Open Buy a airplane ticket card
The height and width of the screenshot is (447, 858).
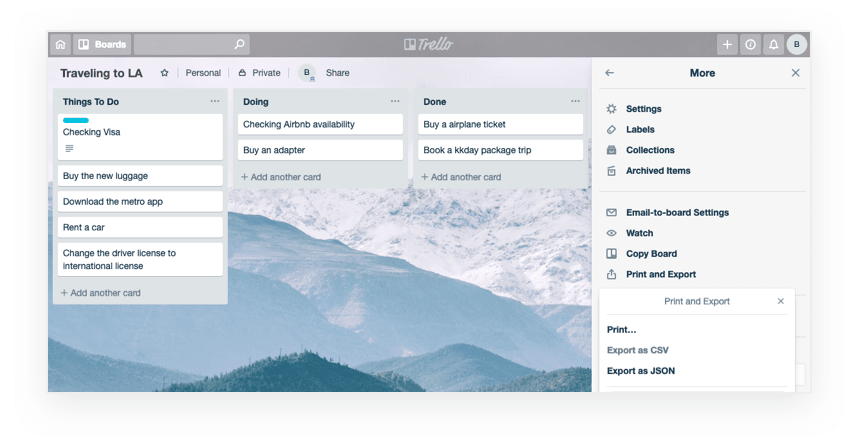click(x=500, y=124)
